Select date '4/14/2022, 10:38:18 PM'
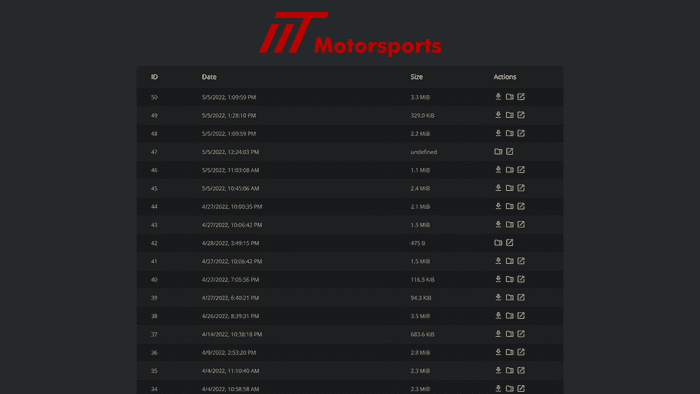Screen dimensions: 700x394 pos(232,334)
